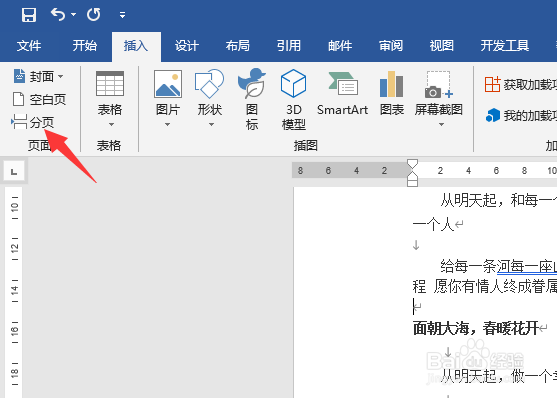The height and width of the screenshot is (398, 557).
Task: Switch to the 引用 tab
Action: tap(289, 46)
